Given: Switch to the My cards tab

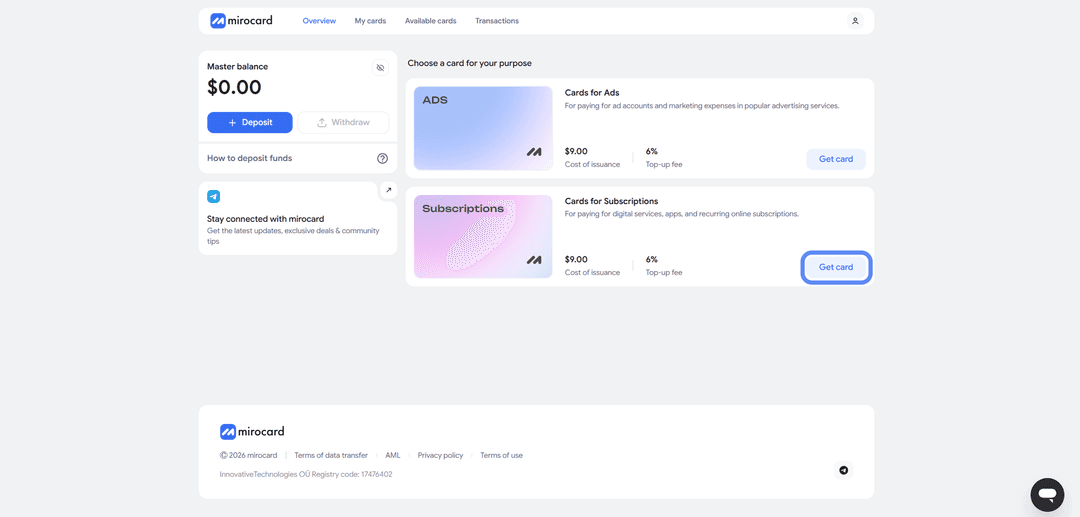Looking at the screenshot, I should 371,21.
